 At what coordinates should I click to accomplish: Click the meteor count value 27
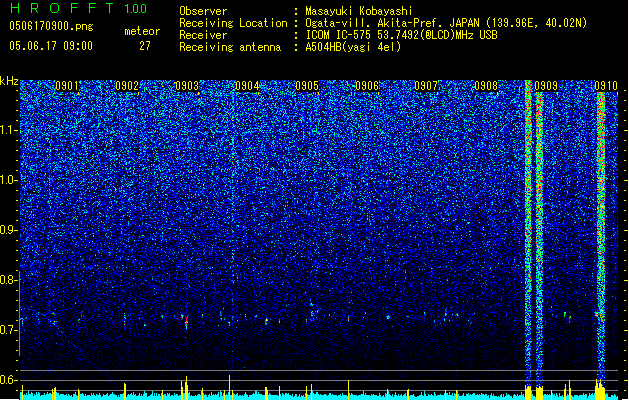(x=145, y=46)
